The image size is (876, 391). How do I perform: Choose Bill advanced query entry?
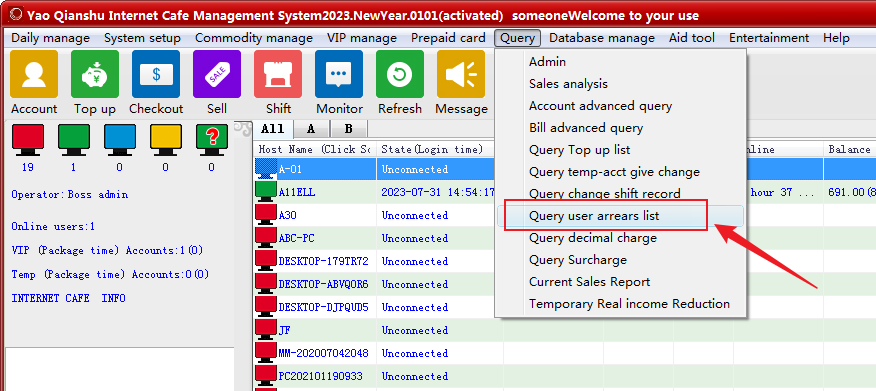pos(620,128)
